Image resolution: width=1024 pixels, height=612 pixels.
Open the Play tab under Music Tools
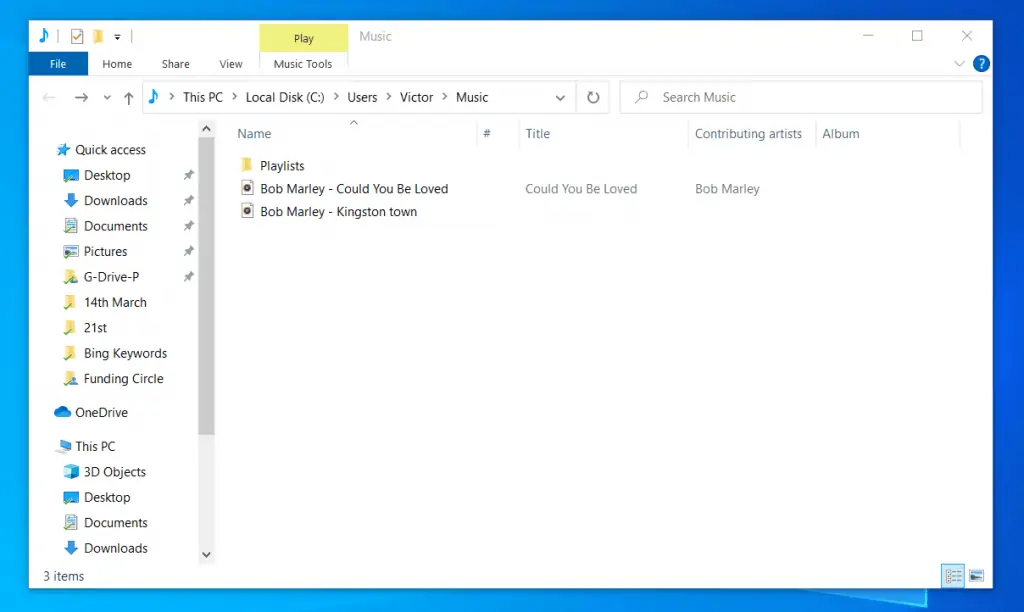pos(303,37)
